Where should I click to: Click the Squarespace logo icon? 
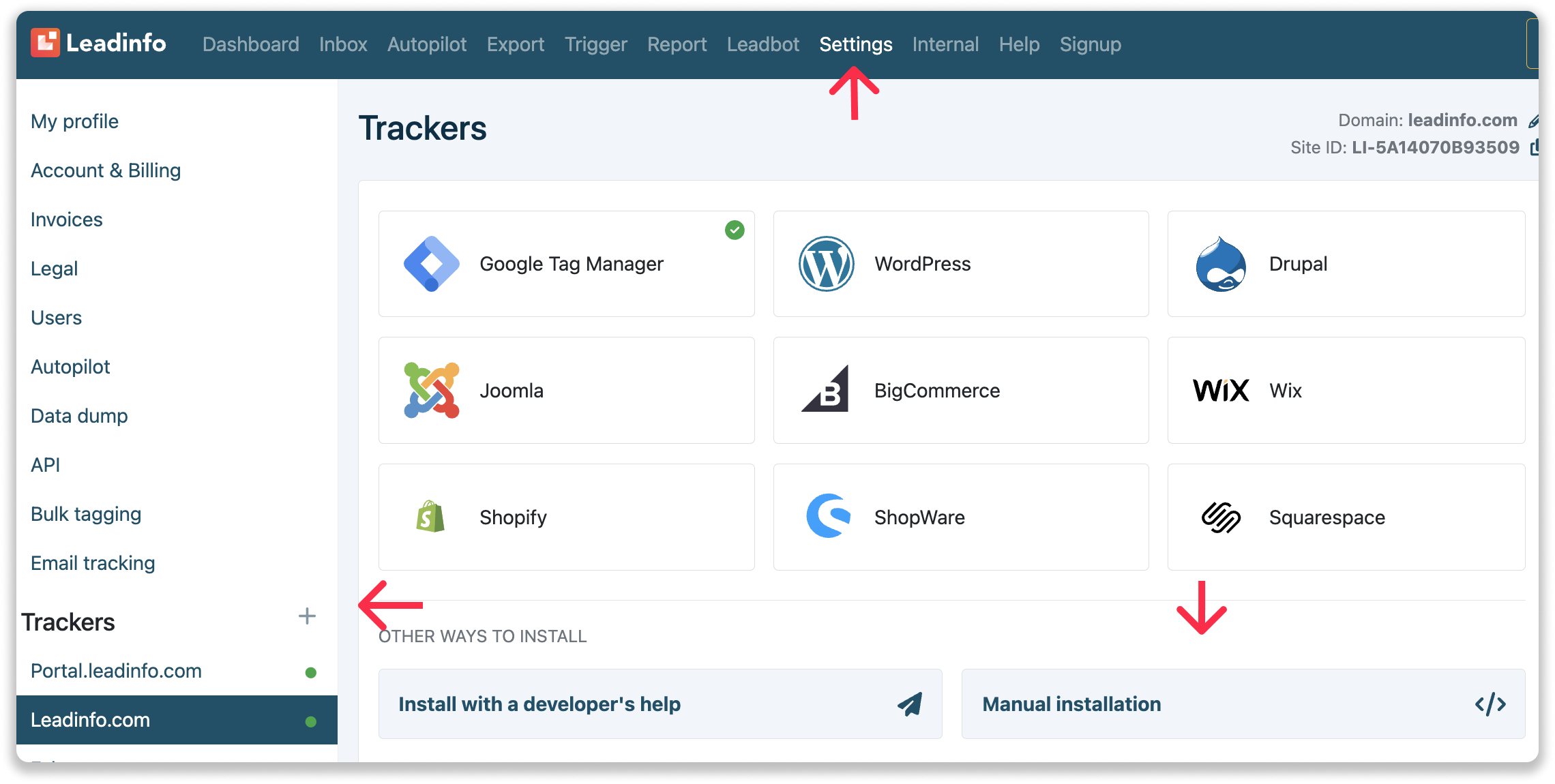(1221, 517)
